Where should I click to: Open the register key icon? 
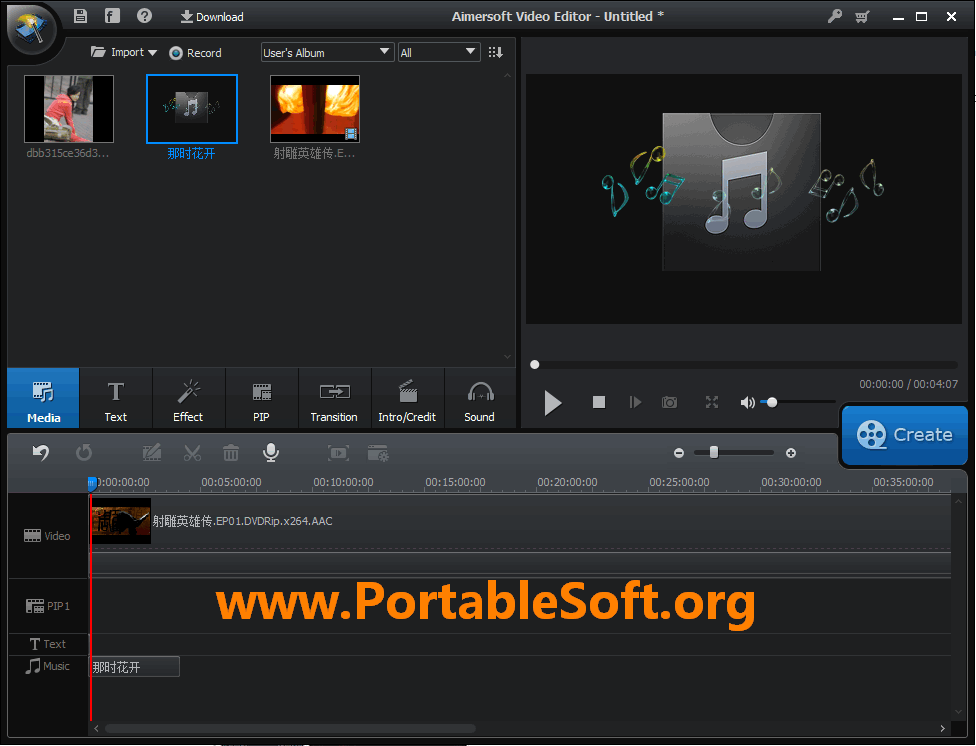pos(835,16)
